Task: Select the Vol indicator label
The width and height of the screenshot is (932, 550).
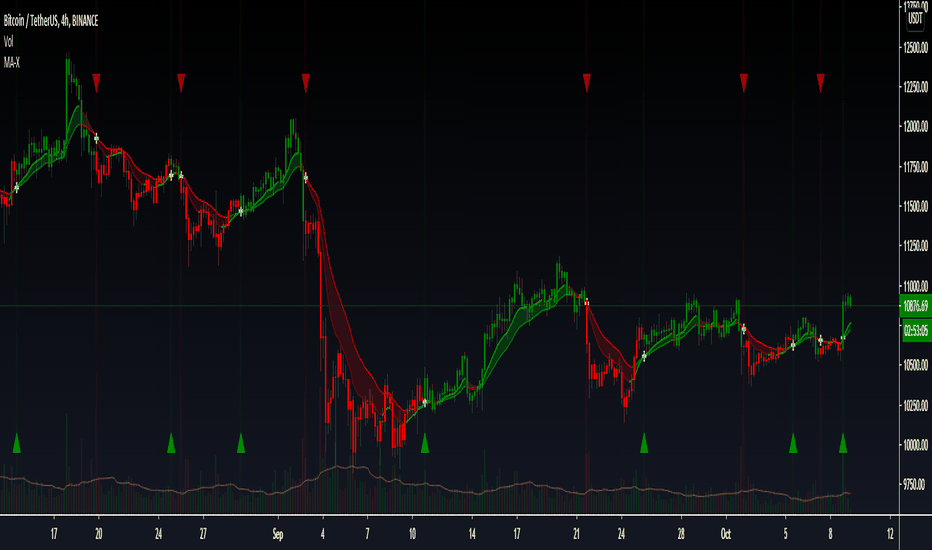Action: (8, 42)
